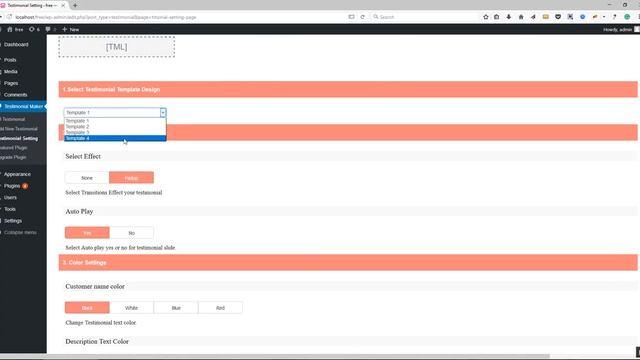This screenshot has width=640, height=360.
Task: Click the horizontal scrollbar at page bottom
Action: pos(274,356)
